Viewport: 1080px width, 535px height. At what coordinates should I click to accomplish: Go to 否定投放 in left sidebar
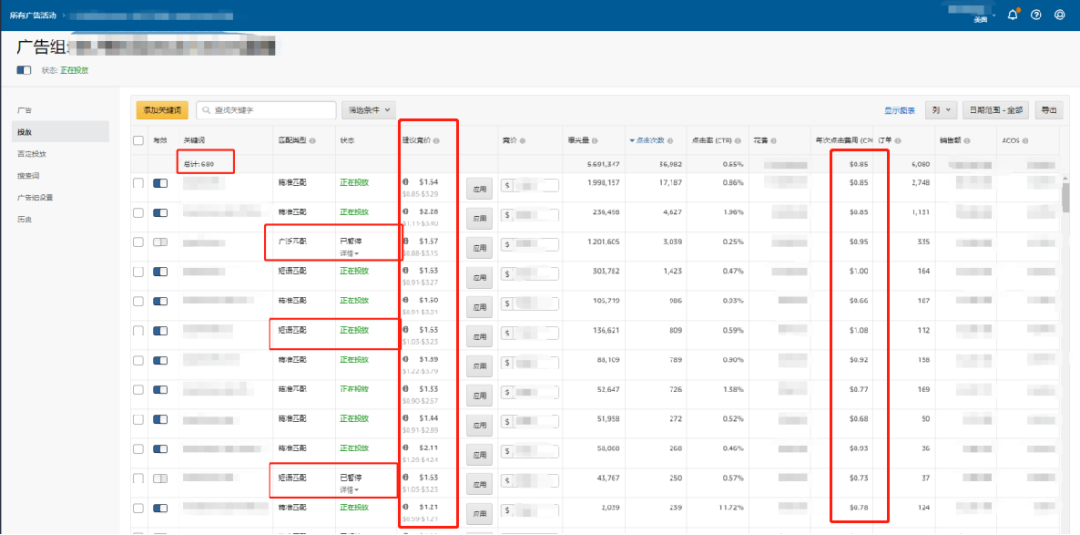pos(31,154)
